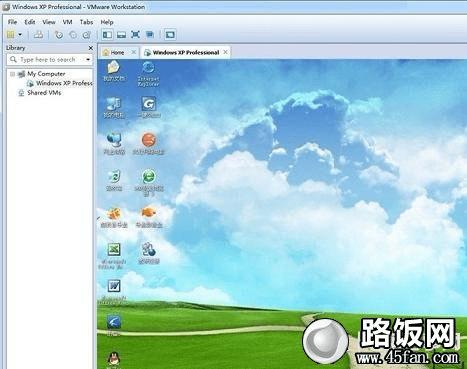The width and height of the screenshot is (467, 369).
Task: Click the revert to snapshot toolbar icon
Action: [x=73, y=35]
